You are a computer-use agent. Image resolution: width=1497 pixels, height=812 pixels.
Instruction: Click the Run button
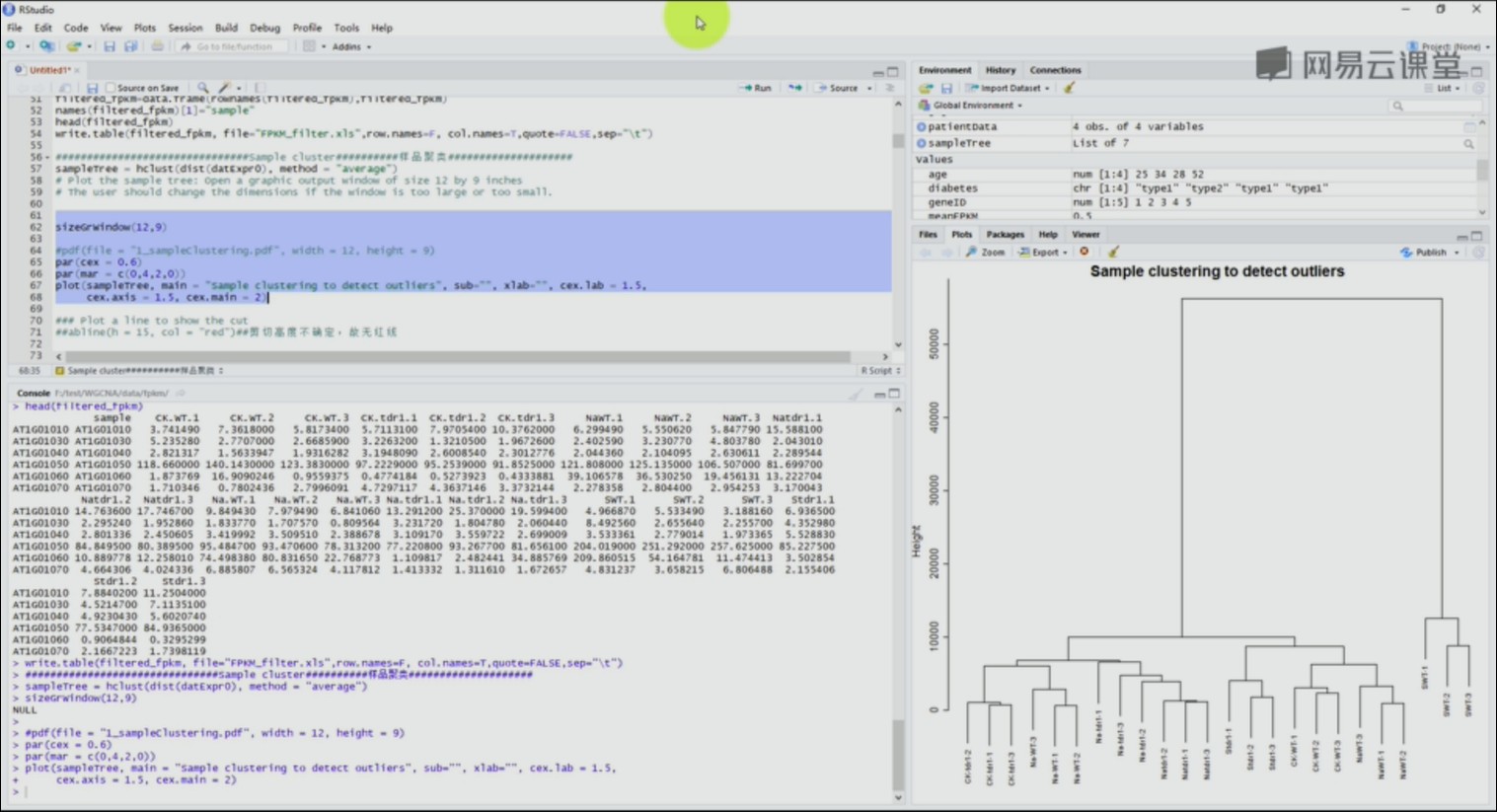point(756,88)
